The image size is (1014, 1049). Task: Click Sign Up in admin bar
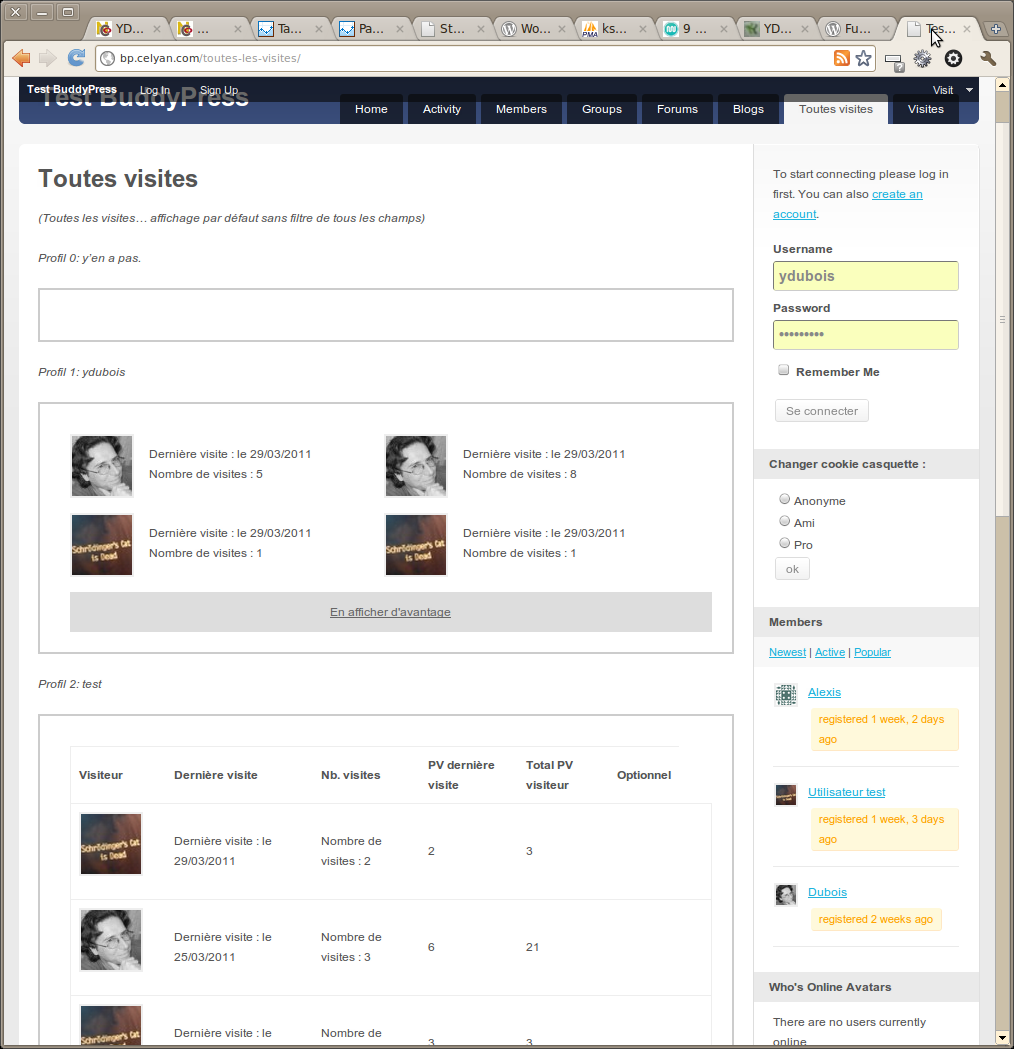[219, 90]
